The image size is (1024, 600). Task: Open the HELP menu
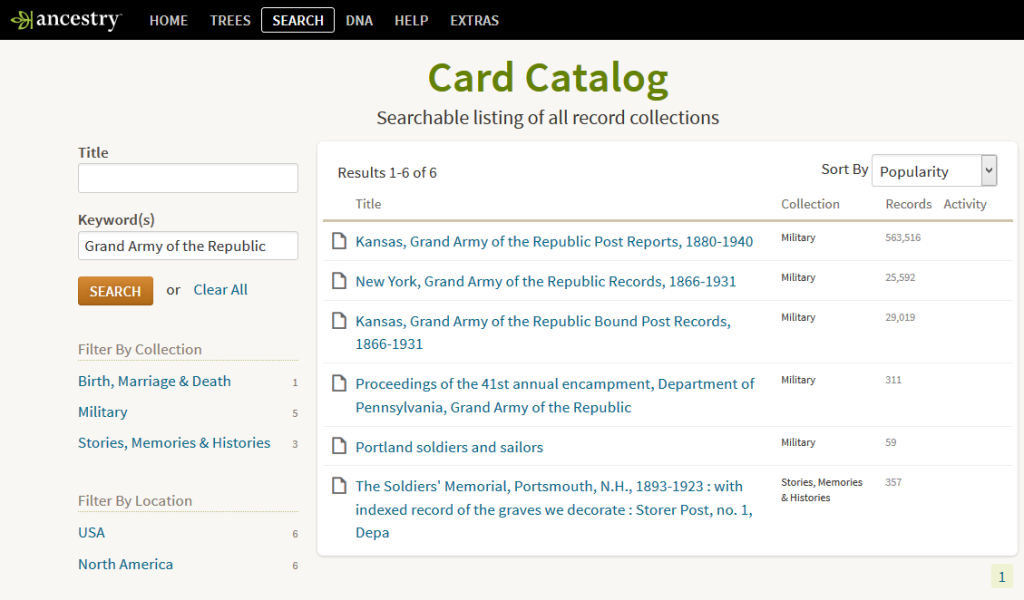coord(411,21)
